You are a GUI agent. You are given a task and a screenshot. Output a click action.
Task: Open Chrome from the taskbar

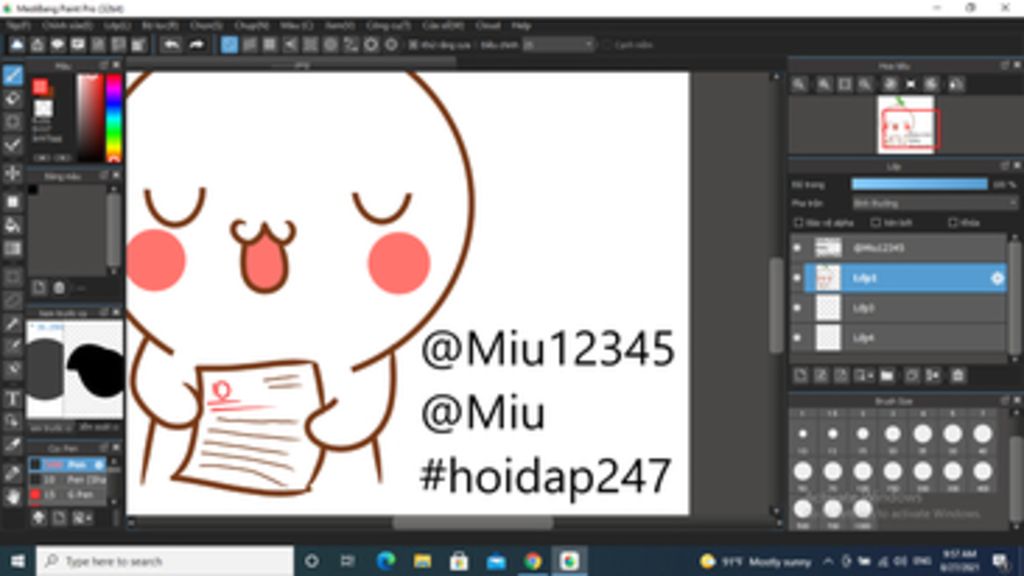pos(533,561)
